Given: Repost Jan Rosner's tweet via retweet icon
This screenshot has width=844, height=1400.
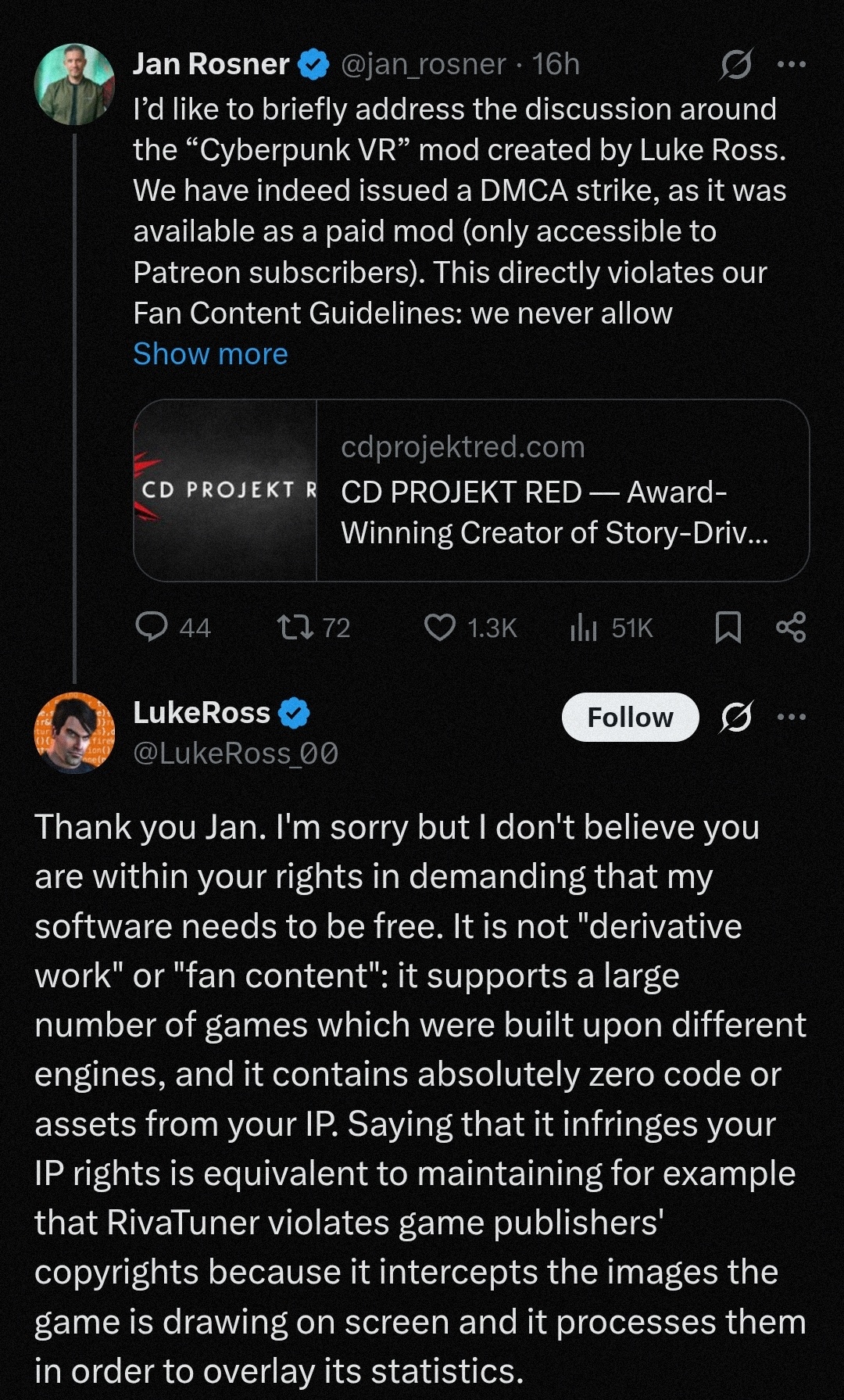Looking at the screenshot, I should click(x=295, y=627).
